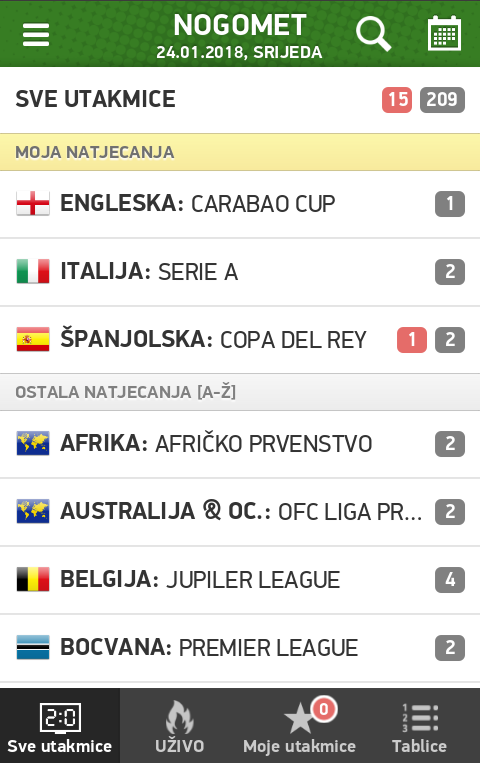The width and height of the screenshot is (480, 763).
Task: Open the Moje utakmice tab
Action: tap(300, 726)
